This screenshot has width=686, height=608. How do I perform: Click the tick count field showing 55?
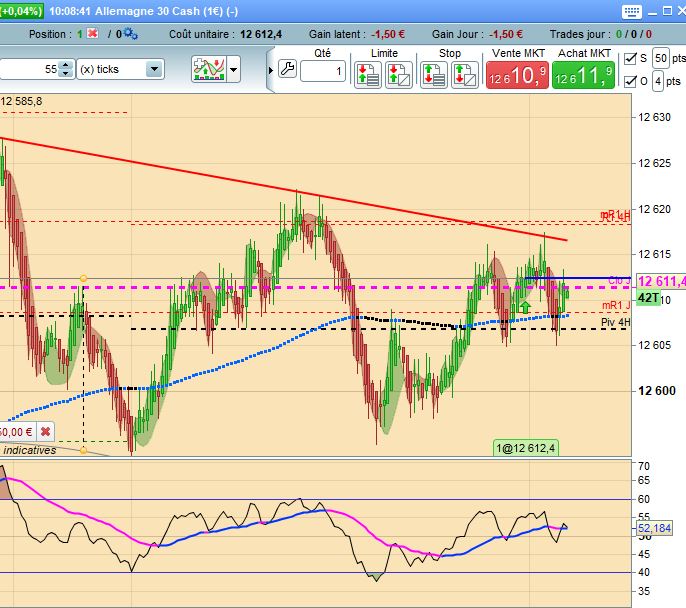tap(30, 69)
